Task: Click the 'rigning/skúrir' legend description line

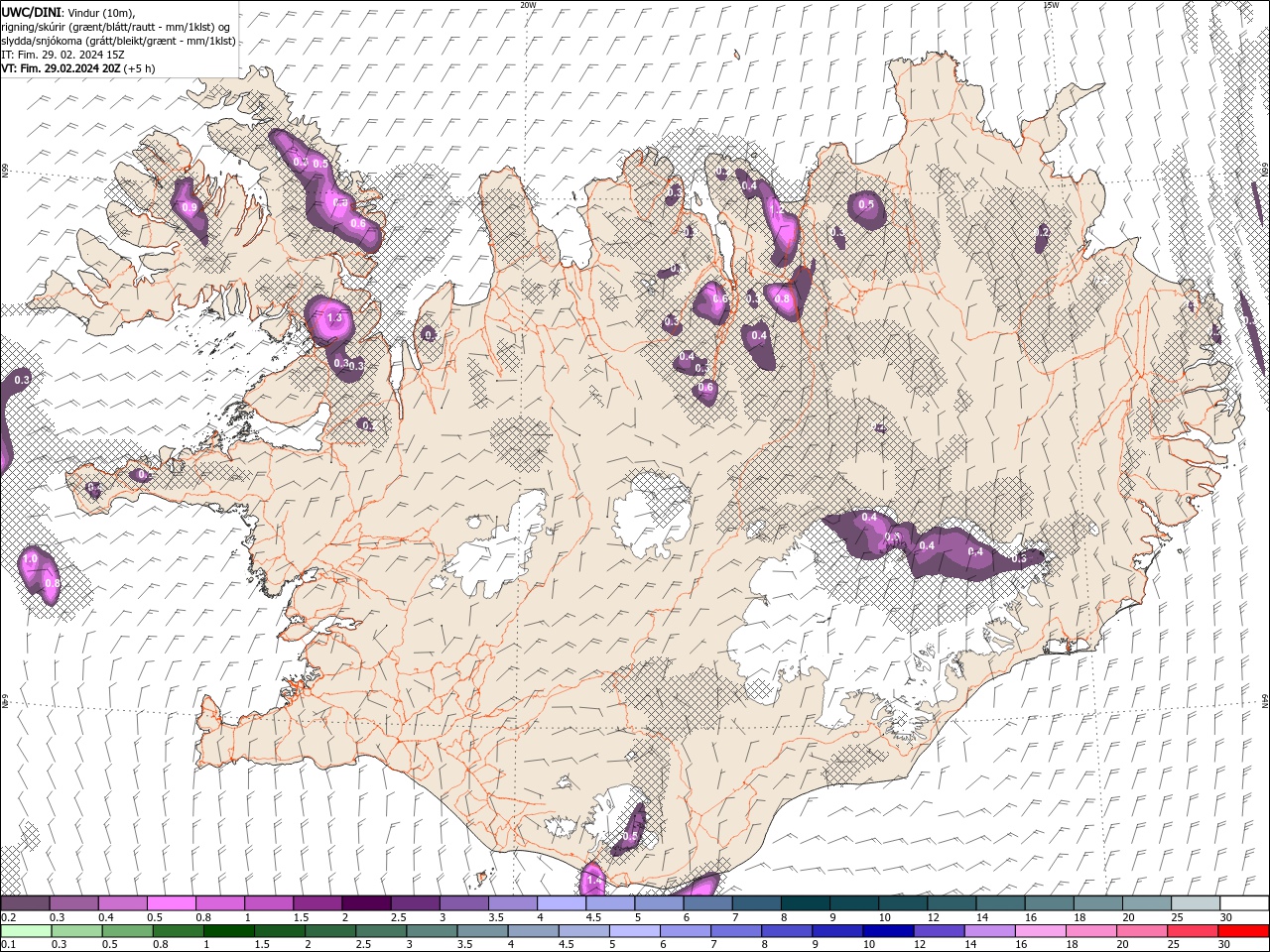Action: pos(116,27)
